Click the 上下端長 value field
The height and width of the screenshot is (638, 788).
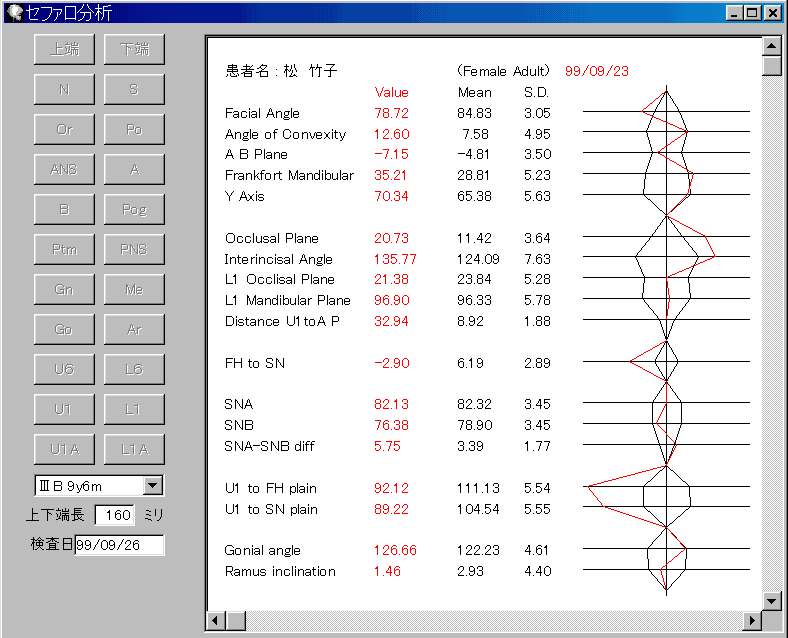pos(114,515)
